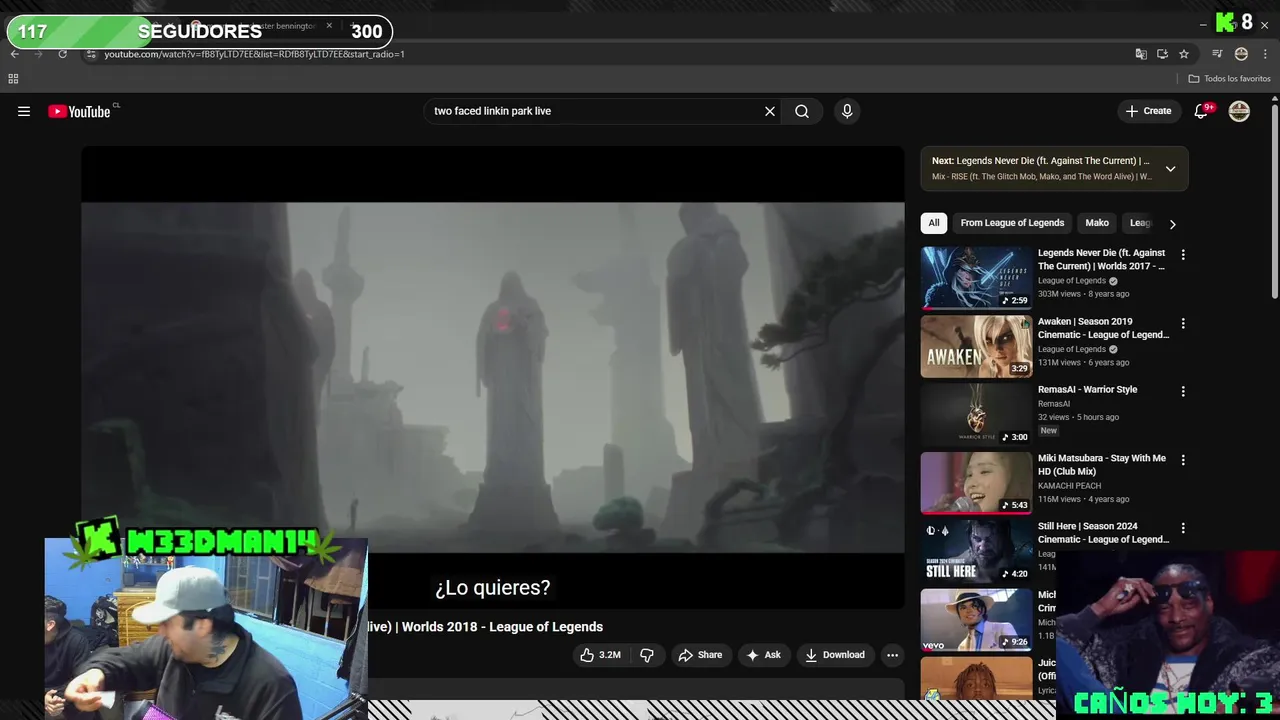Go to the YouTube home logo
1280x720 pixels.
(79, 111)
